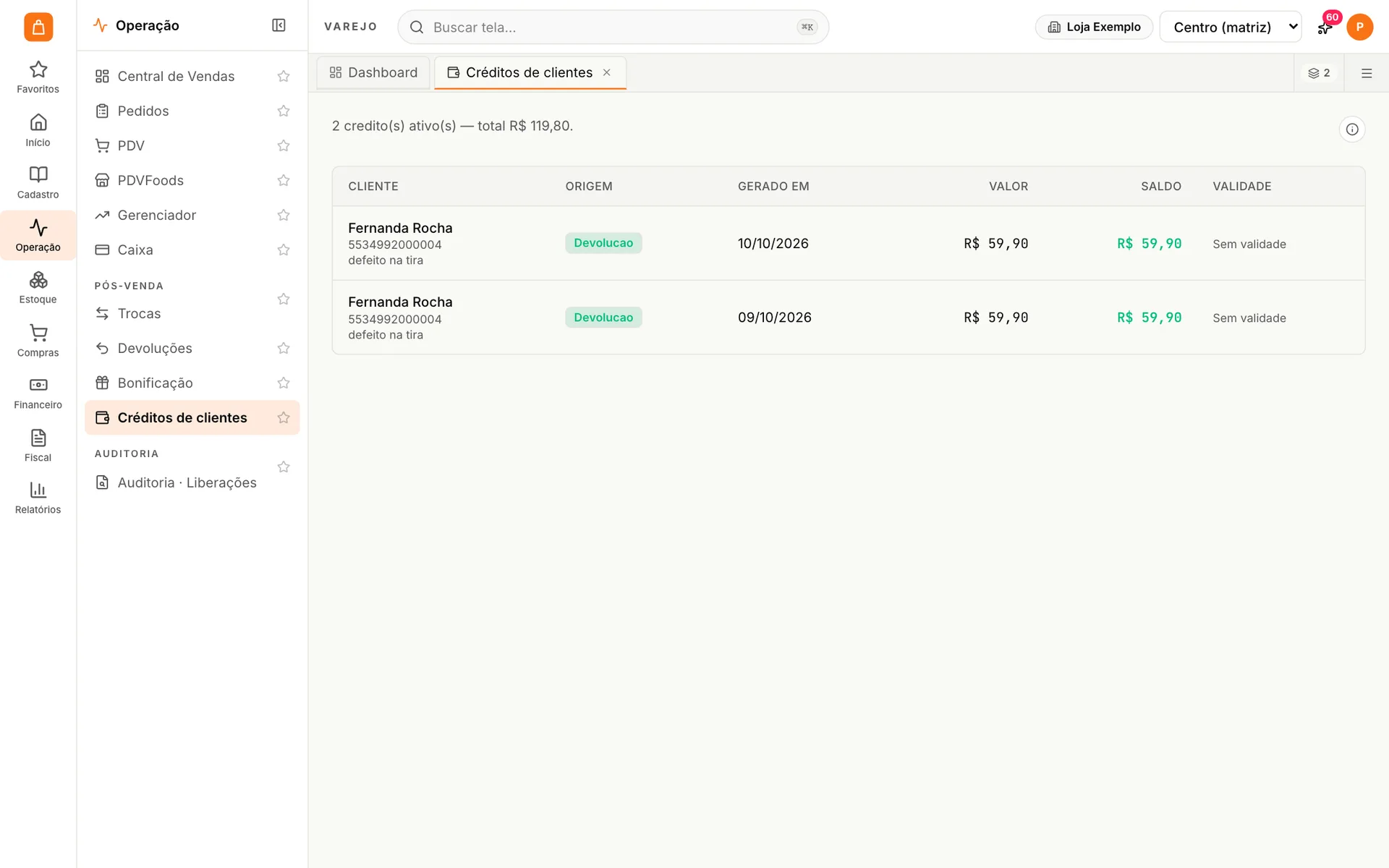Click the orange shopping bag logo
This screenshot has height=868, width=1389.
tap(38, 27)
